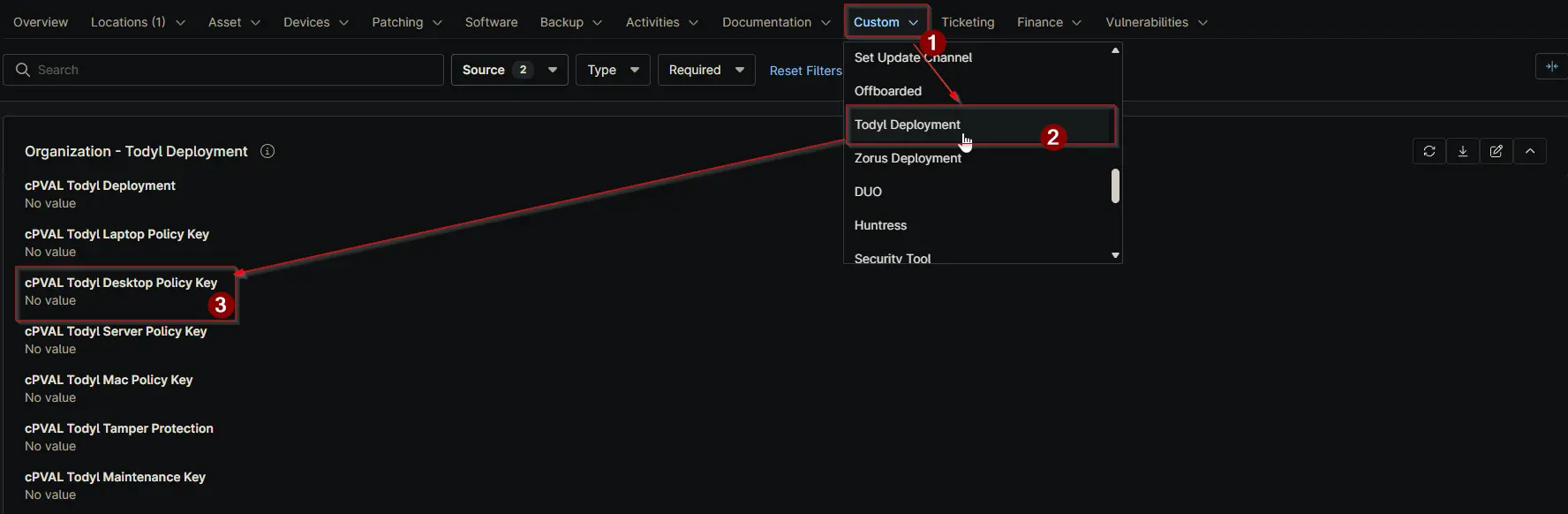Viewport: 1568px width, 514px height.
Task: Click the dropdown list scroll down arrow
Action: pyautogui.click(x=1115, y=255)
